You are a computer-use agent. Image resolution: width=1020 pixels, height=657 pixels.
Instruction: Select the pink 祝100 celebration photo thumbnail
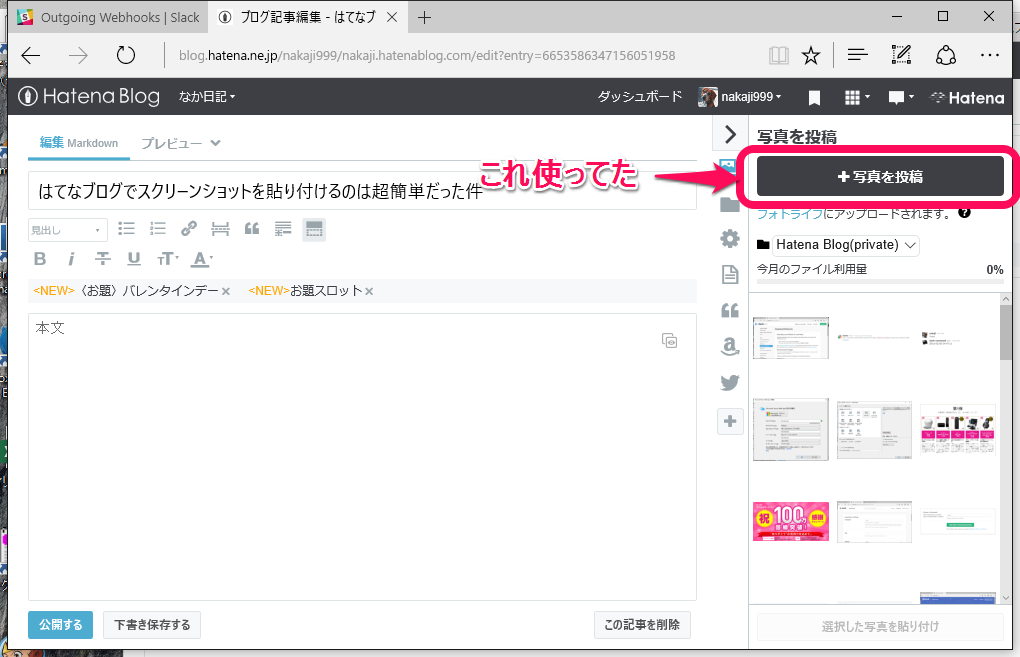[x=790, y=521]
